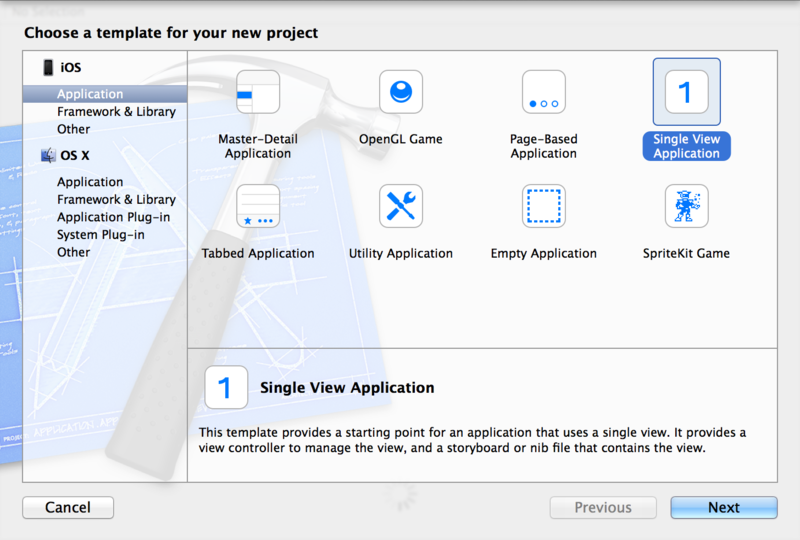Select Application under OS X
This screenshot has width=800, height=540.
coord(90,182)
